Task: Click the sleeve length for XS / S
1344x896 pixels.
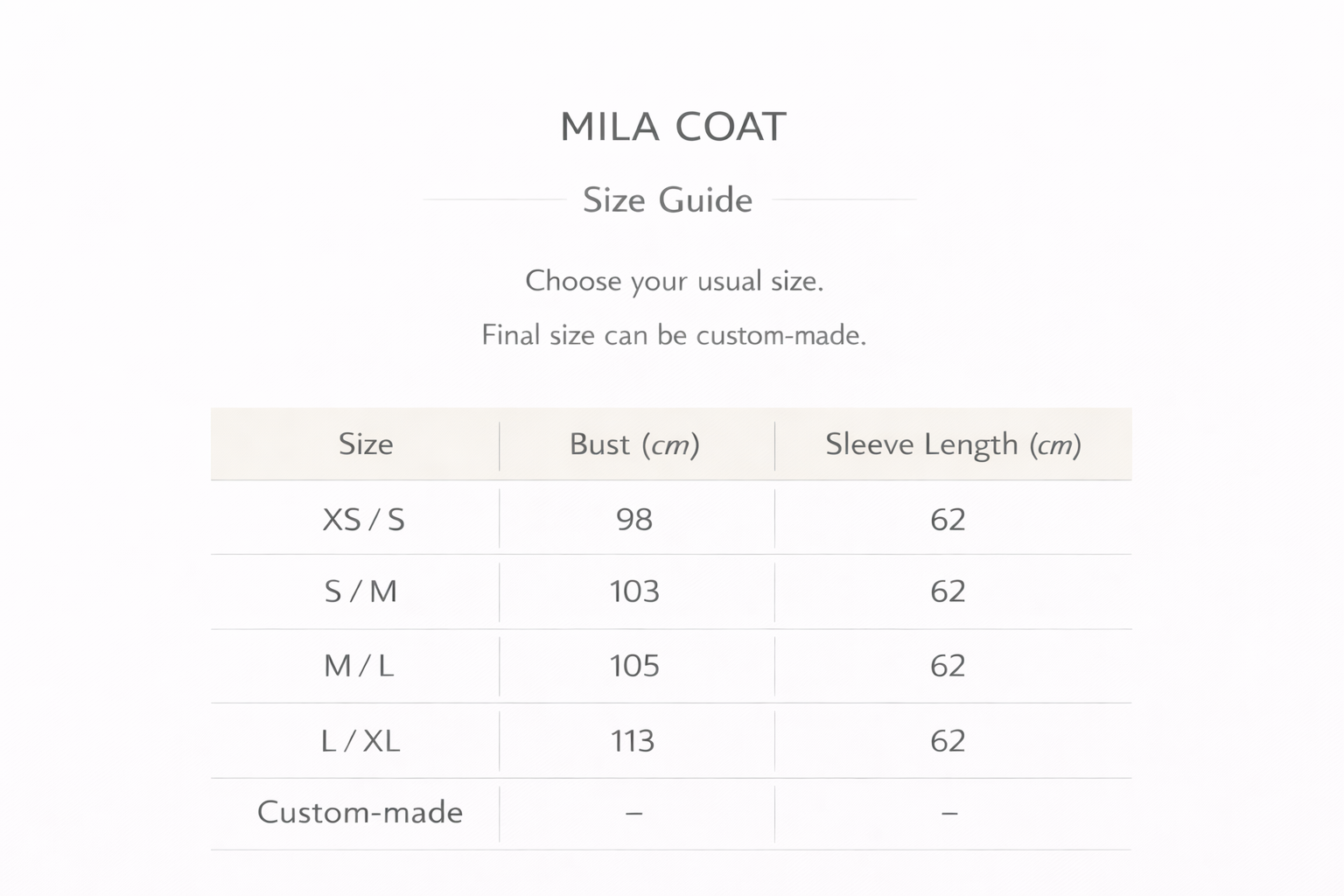Action: pyautogui.click(x=948, y=520)
